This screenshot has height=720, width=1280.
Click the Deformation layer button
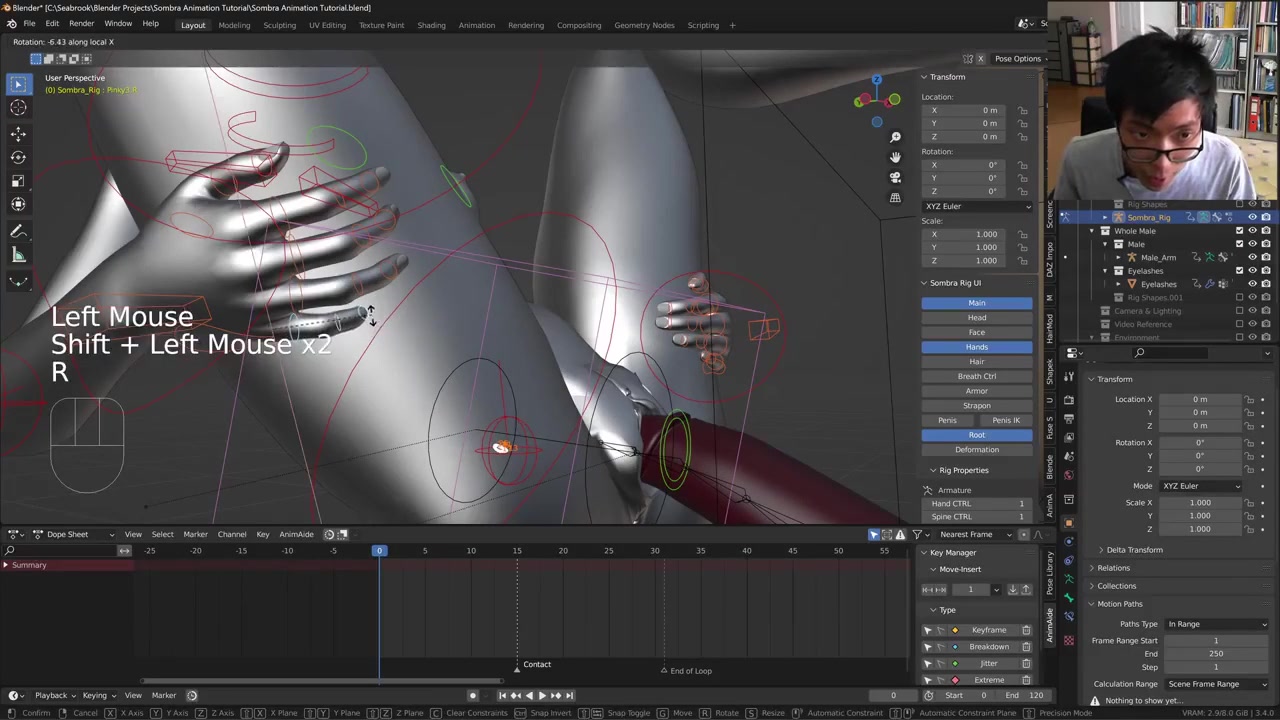point(976,450)
